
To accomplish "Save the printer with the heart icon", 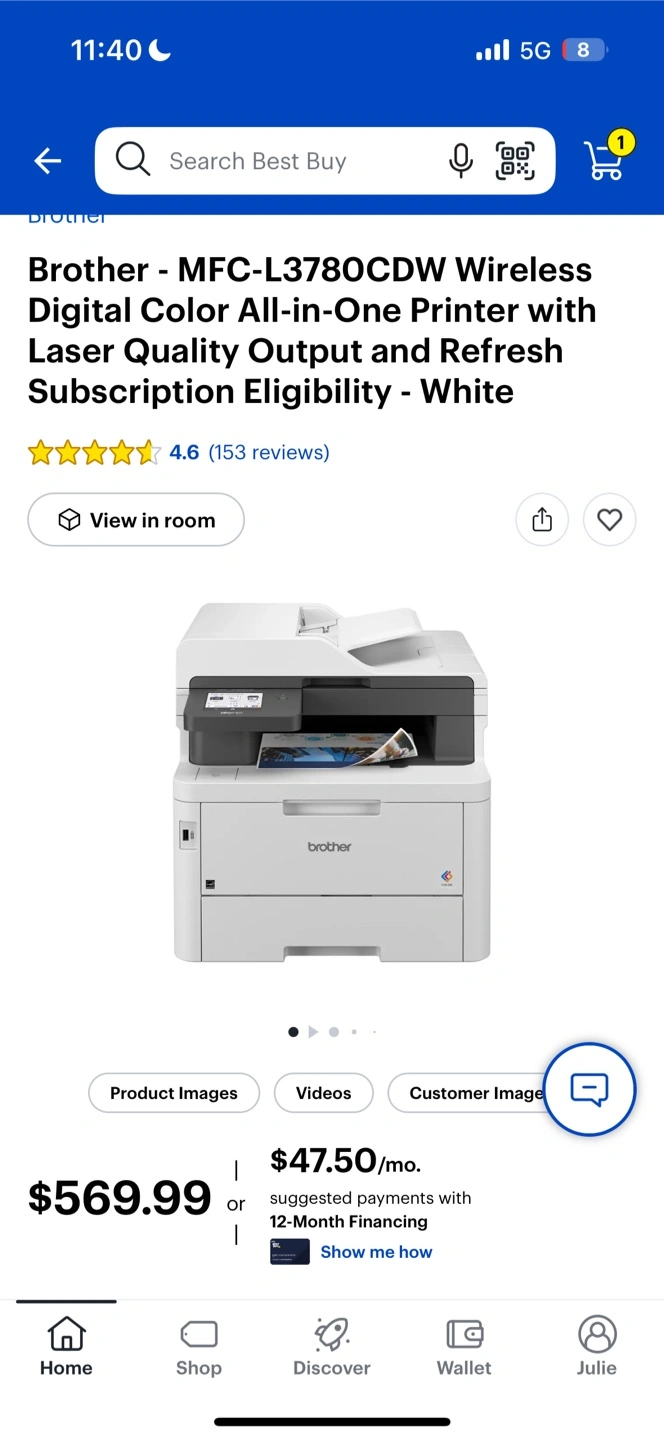I will 610,520.
